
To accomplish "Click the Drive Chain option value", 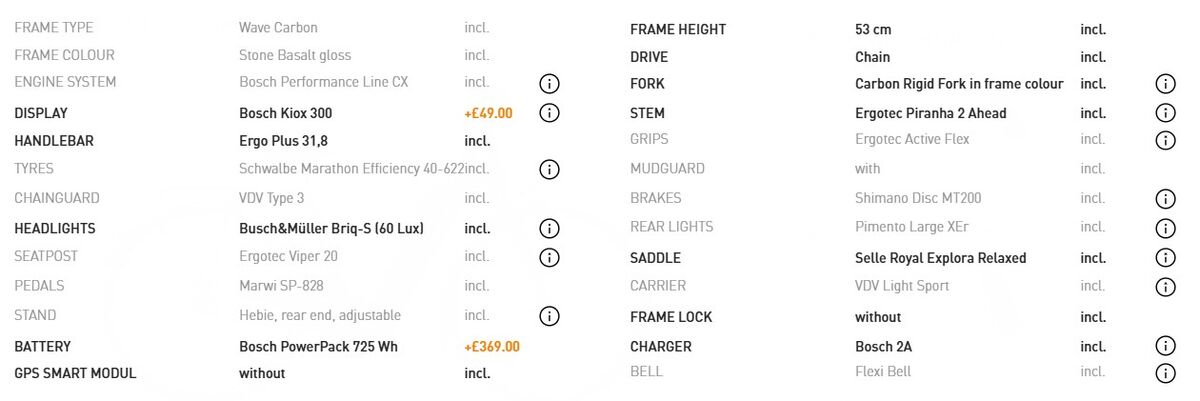I will [x=872, y=57].
